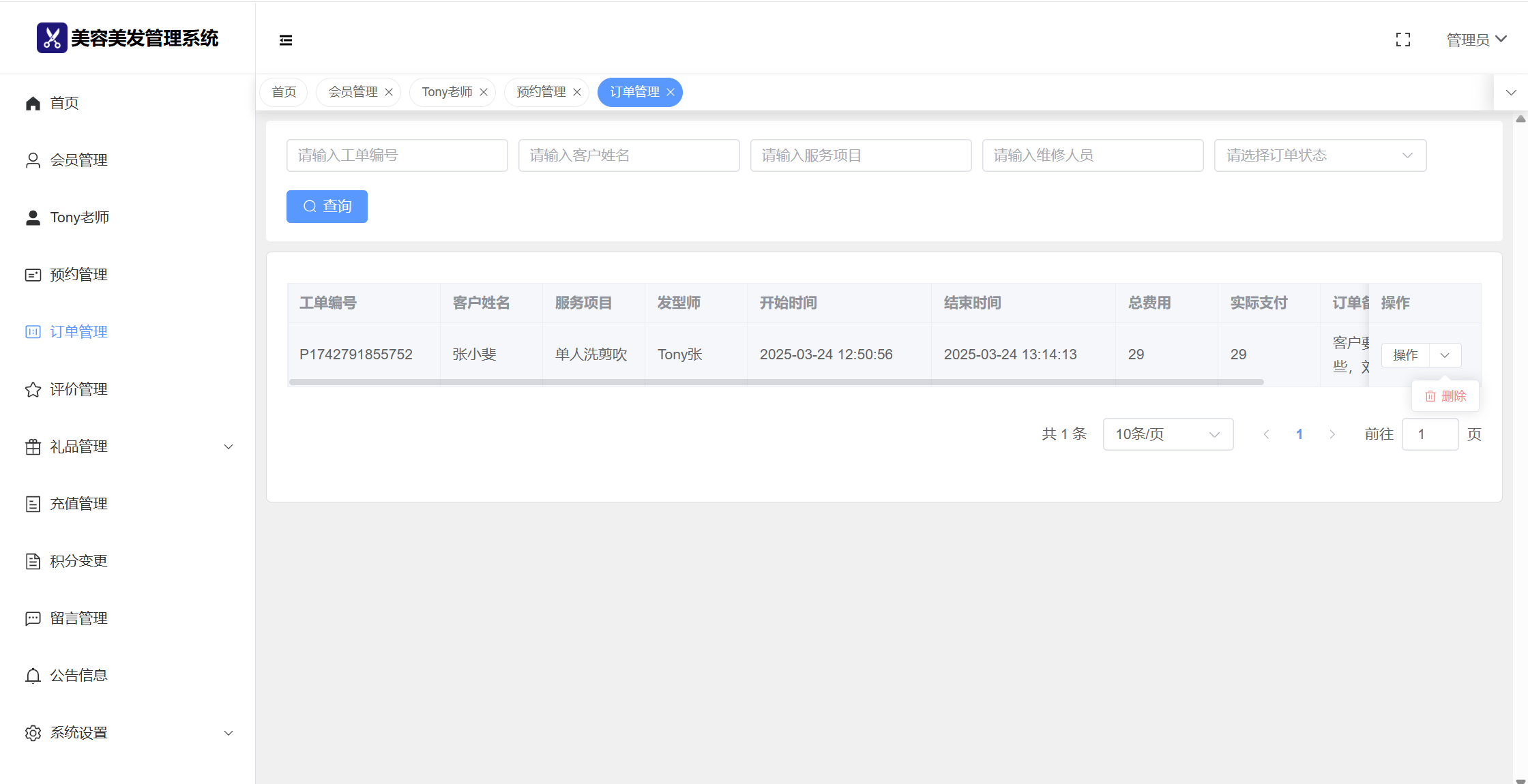
Task: Close the Tony老师 tab
Action: pyautogui.click(x=484, y=92)
